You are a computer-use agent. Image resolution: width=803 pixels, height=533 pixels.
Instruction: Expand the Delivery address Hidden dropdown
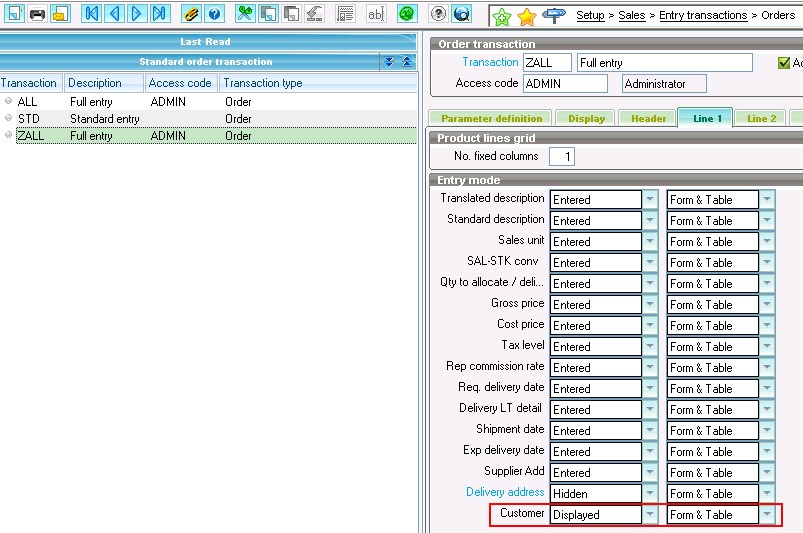(x=650, y=494)
